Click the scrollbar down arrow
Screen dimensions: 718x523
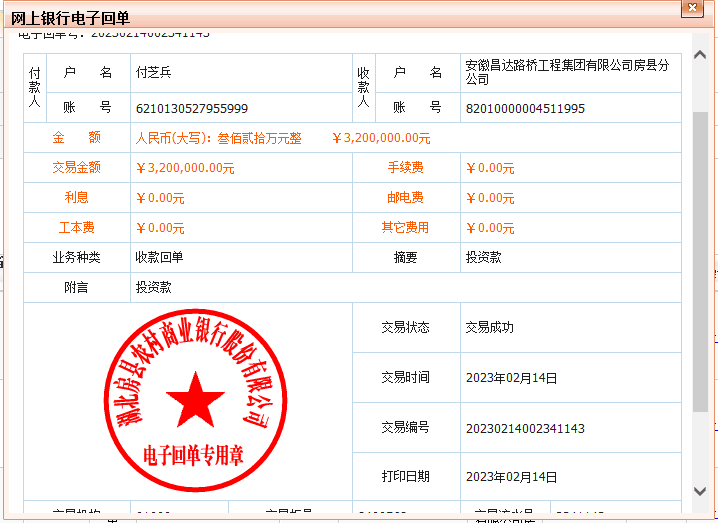coord(700,490)
